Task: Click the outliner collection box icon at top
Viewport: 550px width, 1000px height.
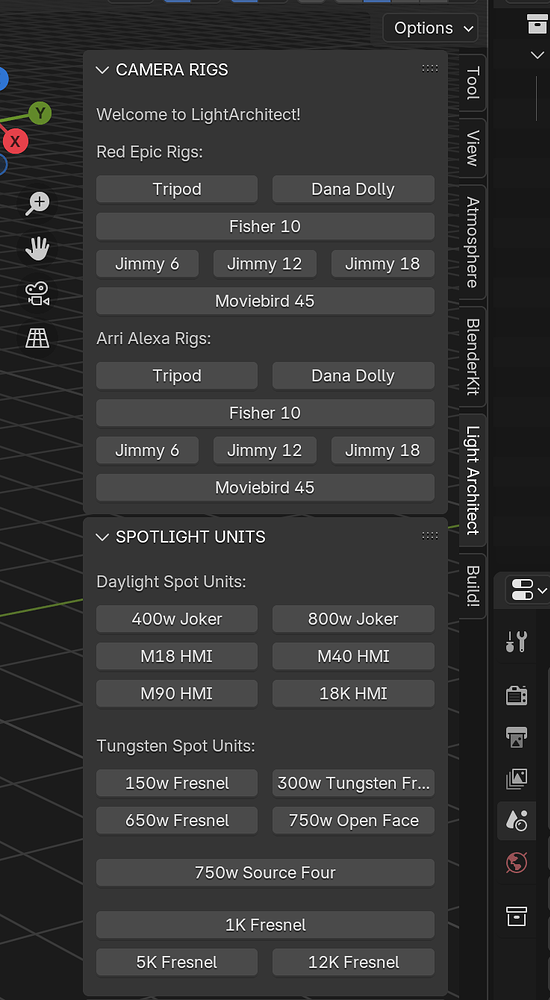Action: 537,24
